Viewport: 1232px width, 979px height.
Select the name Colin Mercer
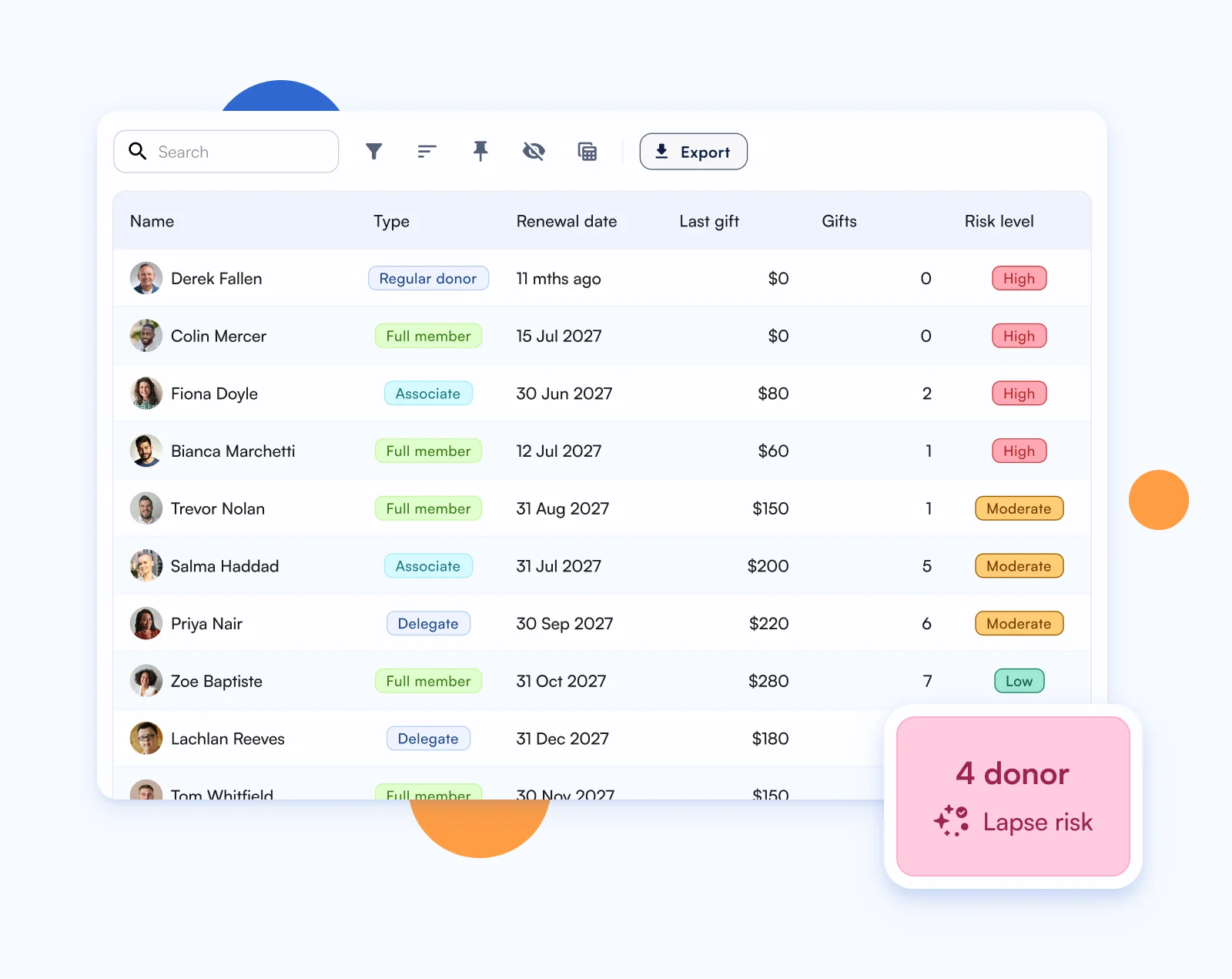[x=219, y=336]
